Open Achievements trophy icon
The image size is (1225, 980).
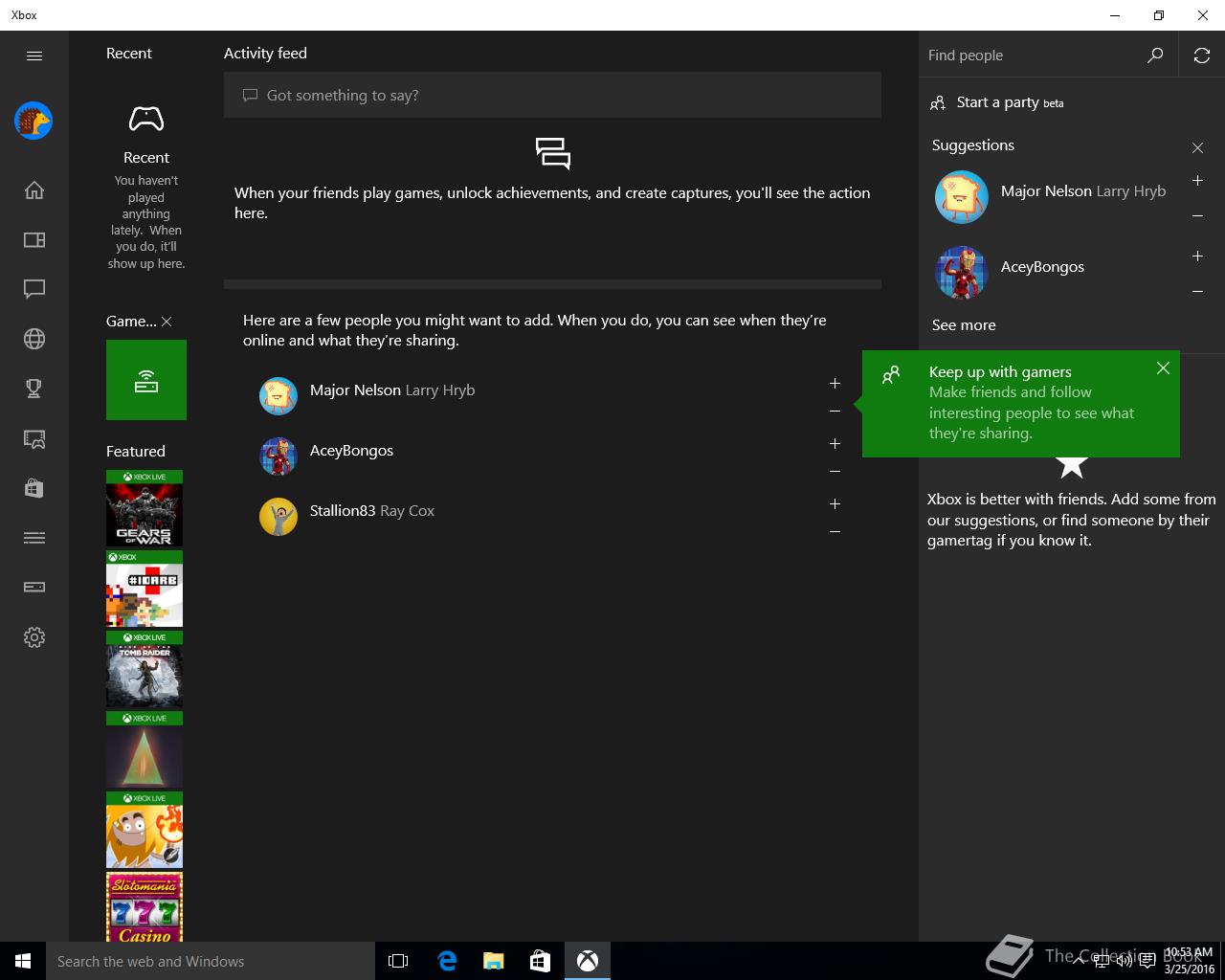pyautogui.click(x=34, y=389)
